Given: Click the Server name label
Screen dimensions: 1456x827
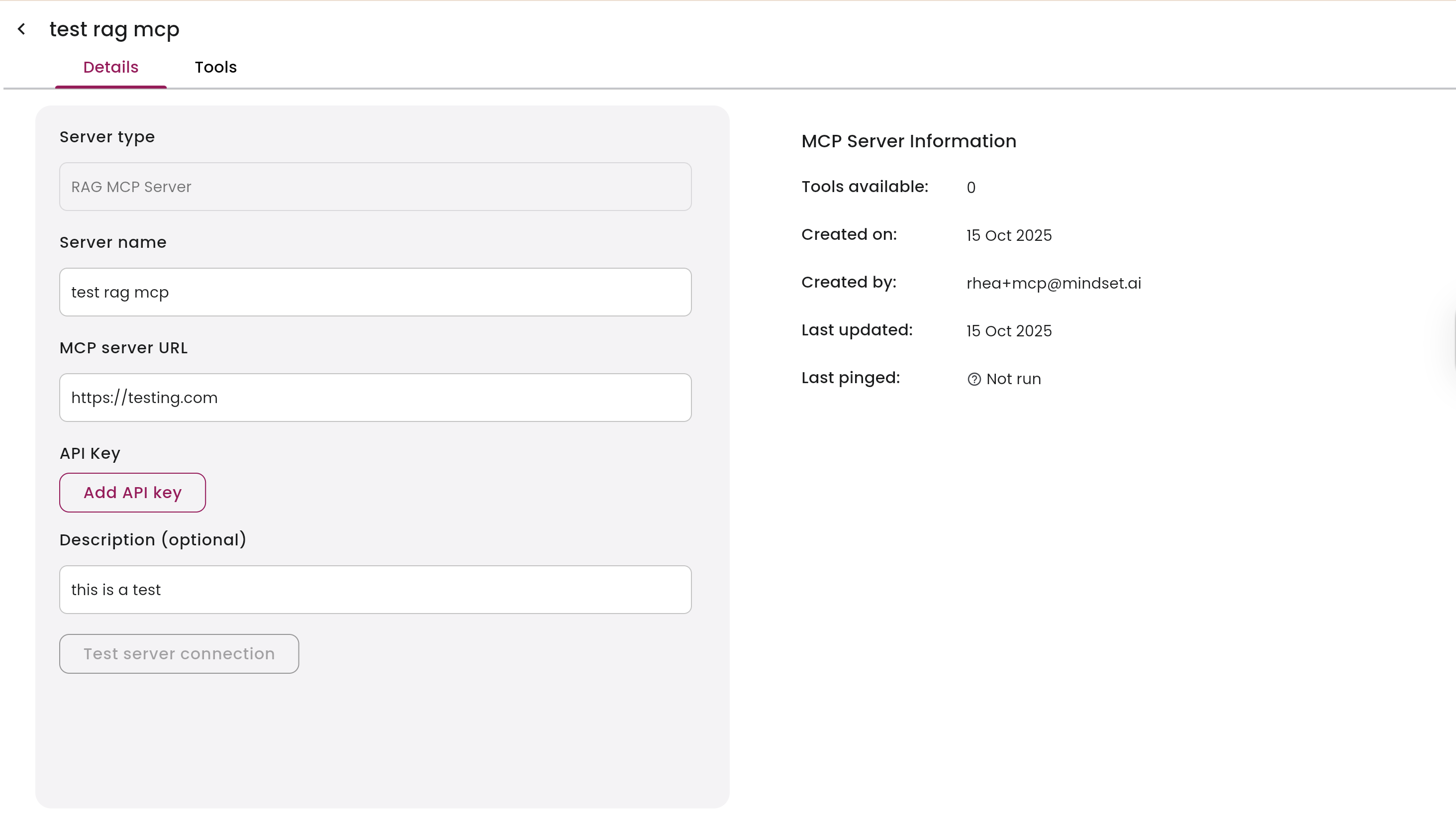Looking at the screenshot, I should 113,242.
